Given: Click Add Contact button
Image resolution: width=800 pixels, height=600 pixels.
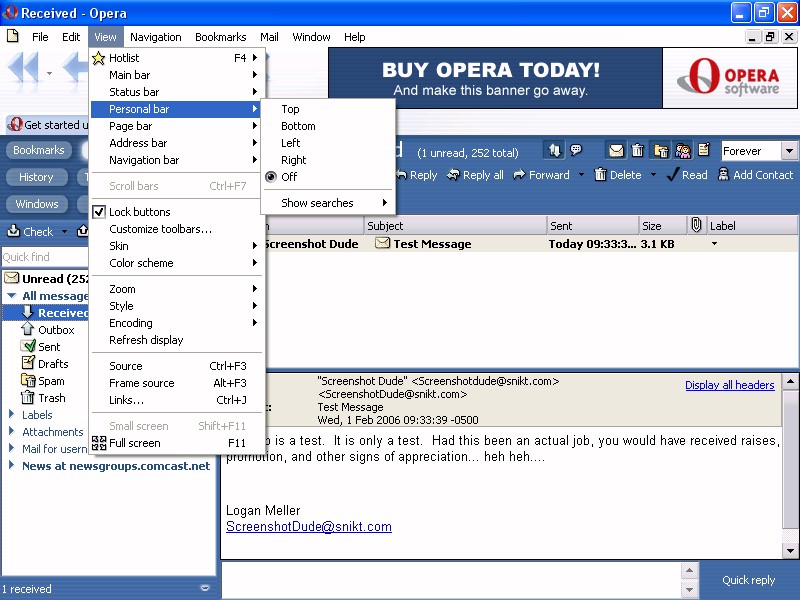Looking at the screenshot, I should pyautogui.click(x=756, y=175).
